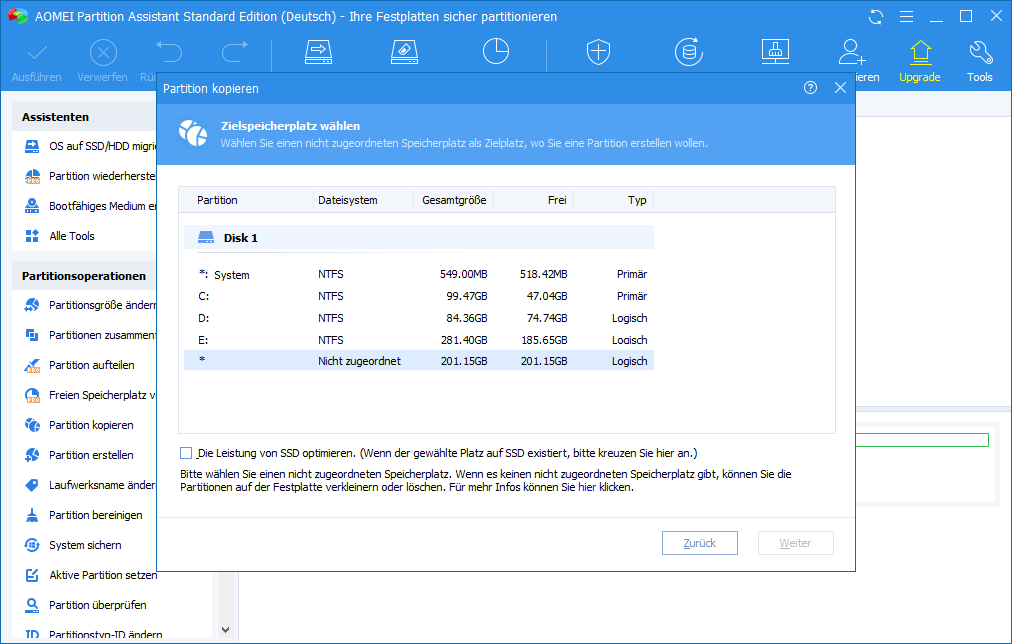This screenshot has height=644, width=1012.
Task: Click the Zurück button
Action: point(700,543)
